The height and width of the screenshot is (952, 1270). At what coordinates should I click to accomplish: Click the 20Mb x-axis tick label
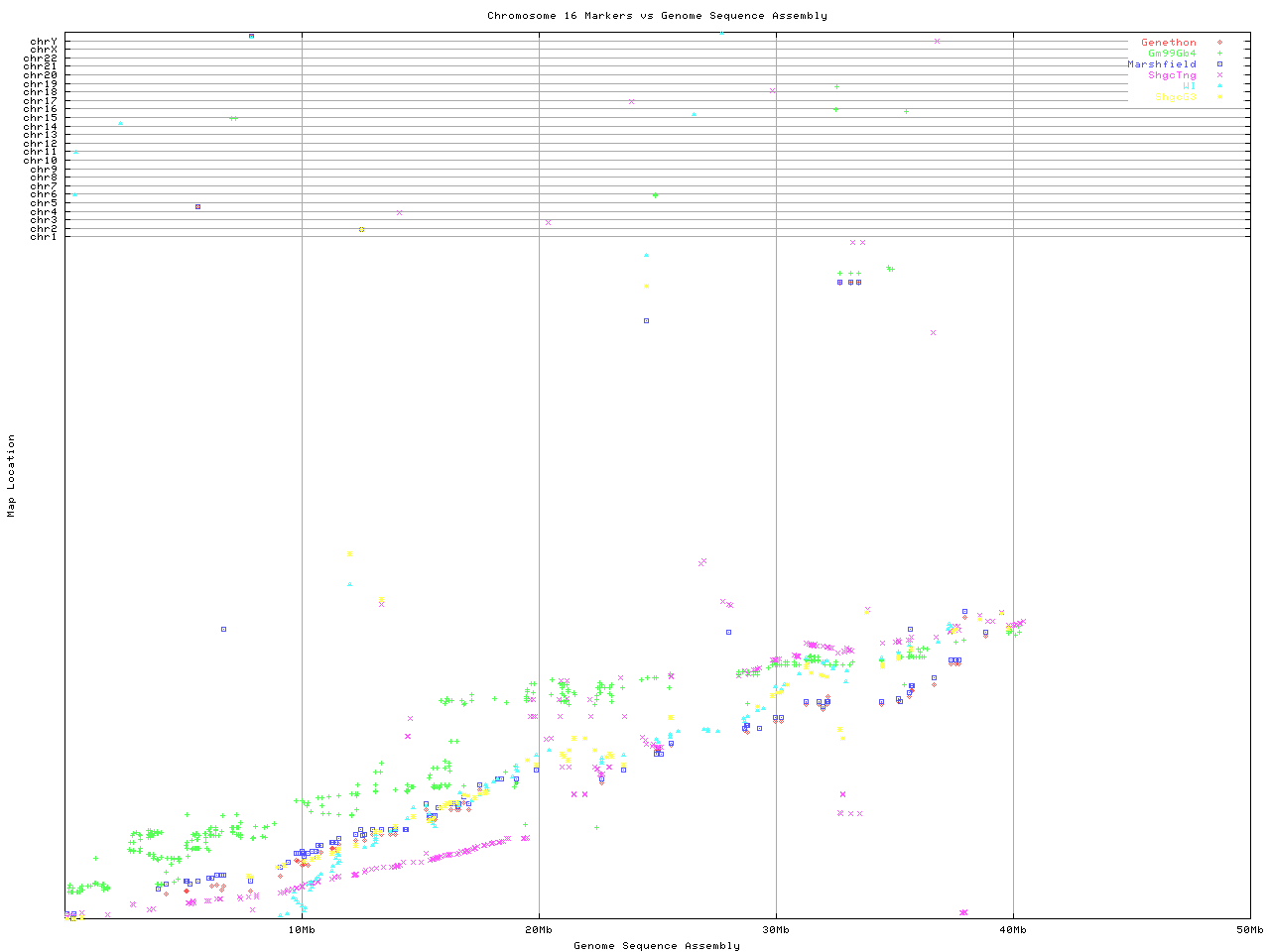(x=539, y=930)
